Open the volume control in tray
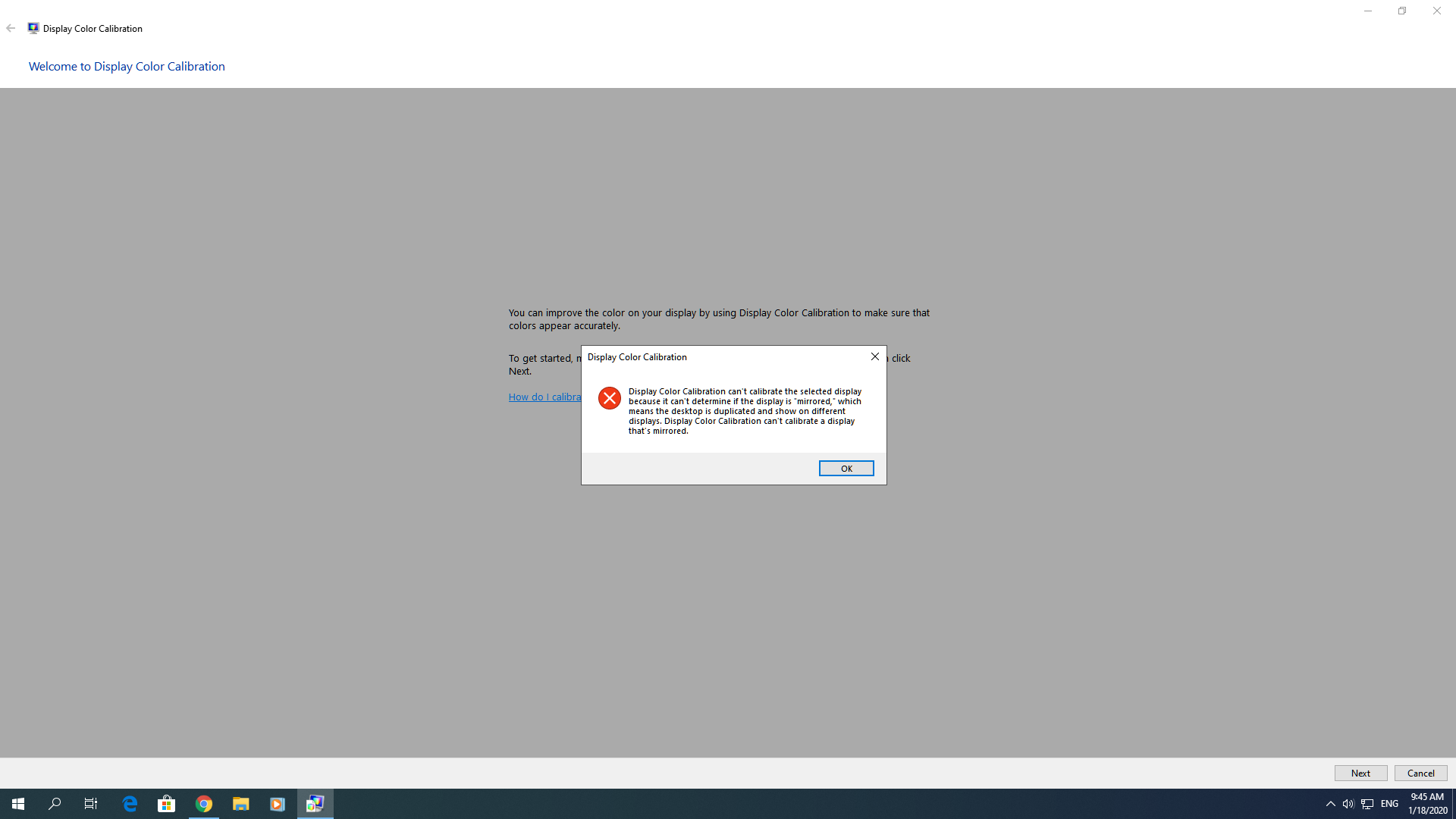Image resolution: width=1456 pixels, height=819 pixels. tap(1348, 804)
